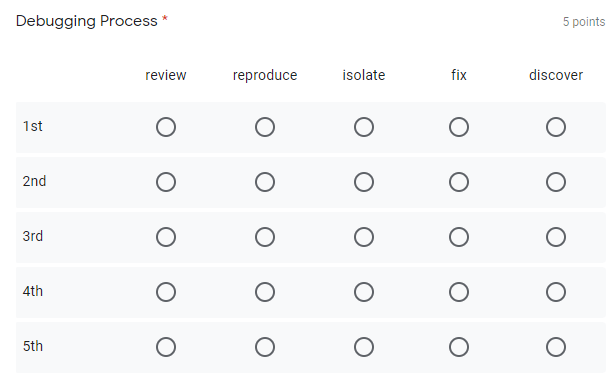The image size is (615, 385).
Task: Mark review for the 3rd row
Action: (166, 237)
